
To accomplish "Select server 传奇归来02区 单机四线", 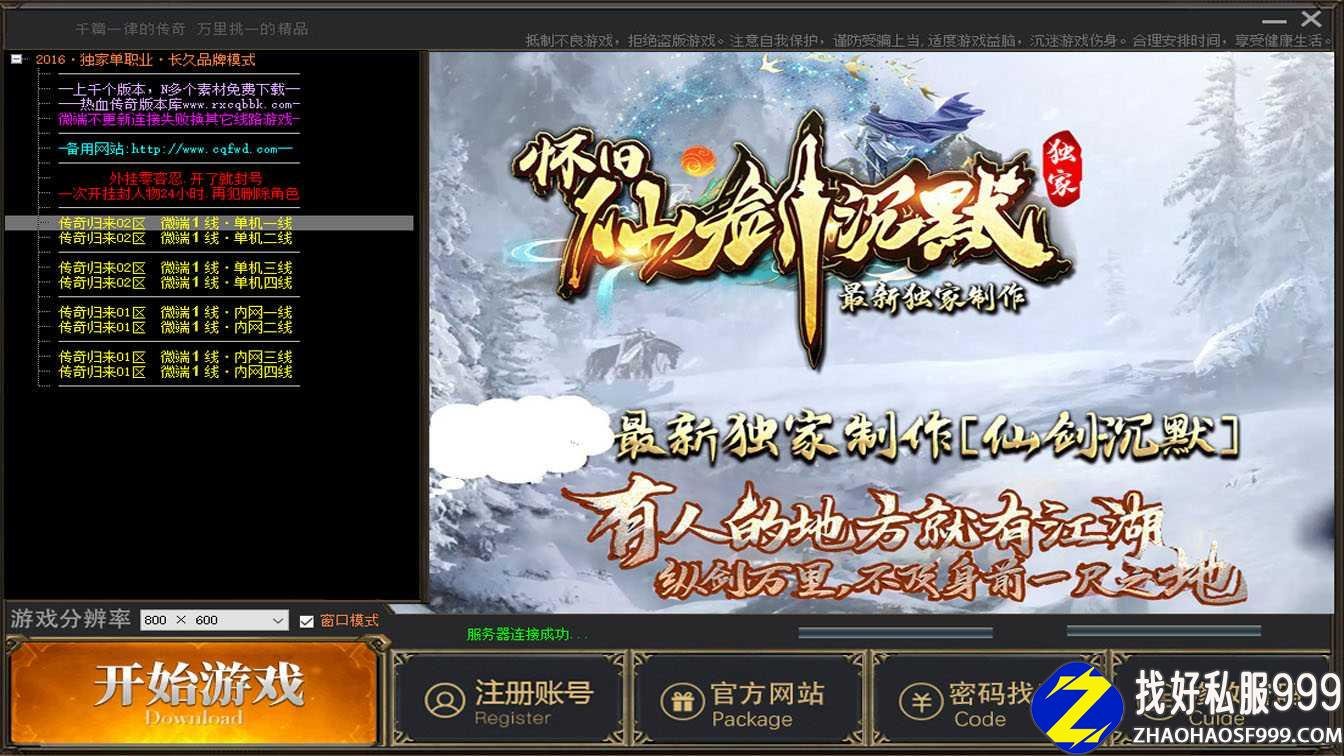I will point(175,283).
